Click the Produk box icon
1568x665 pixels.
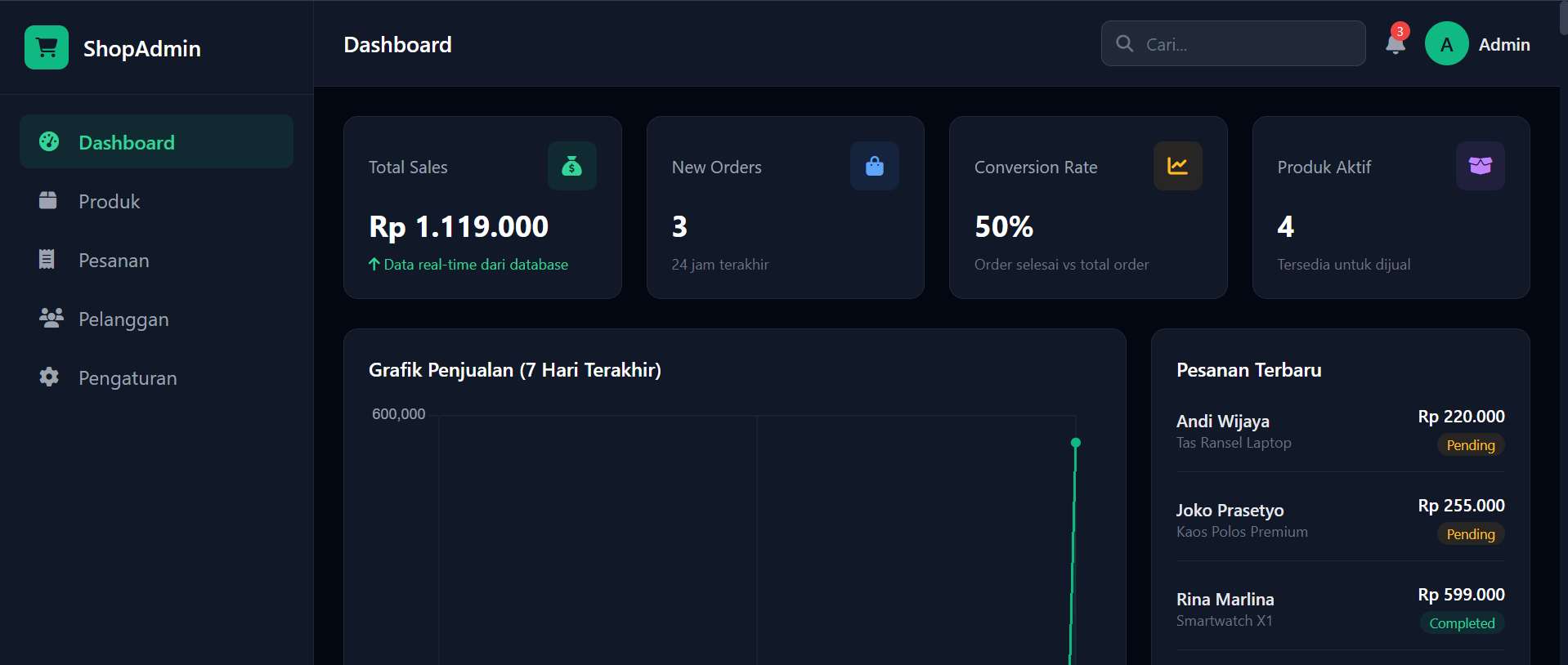(48, 200)
